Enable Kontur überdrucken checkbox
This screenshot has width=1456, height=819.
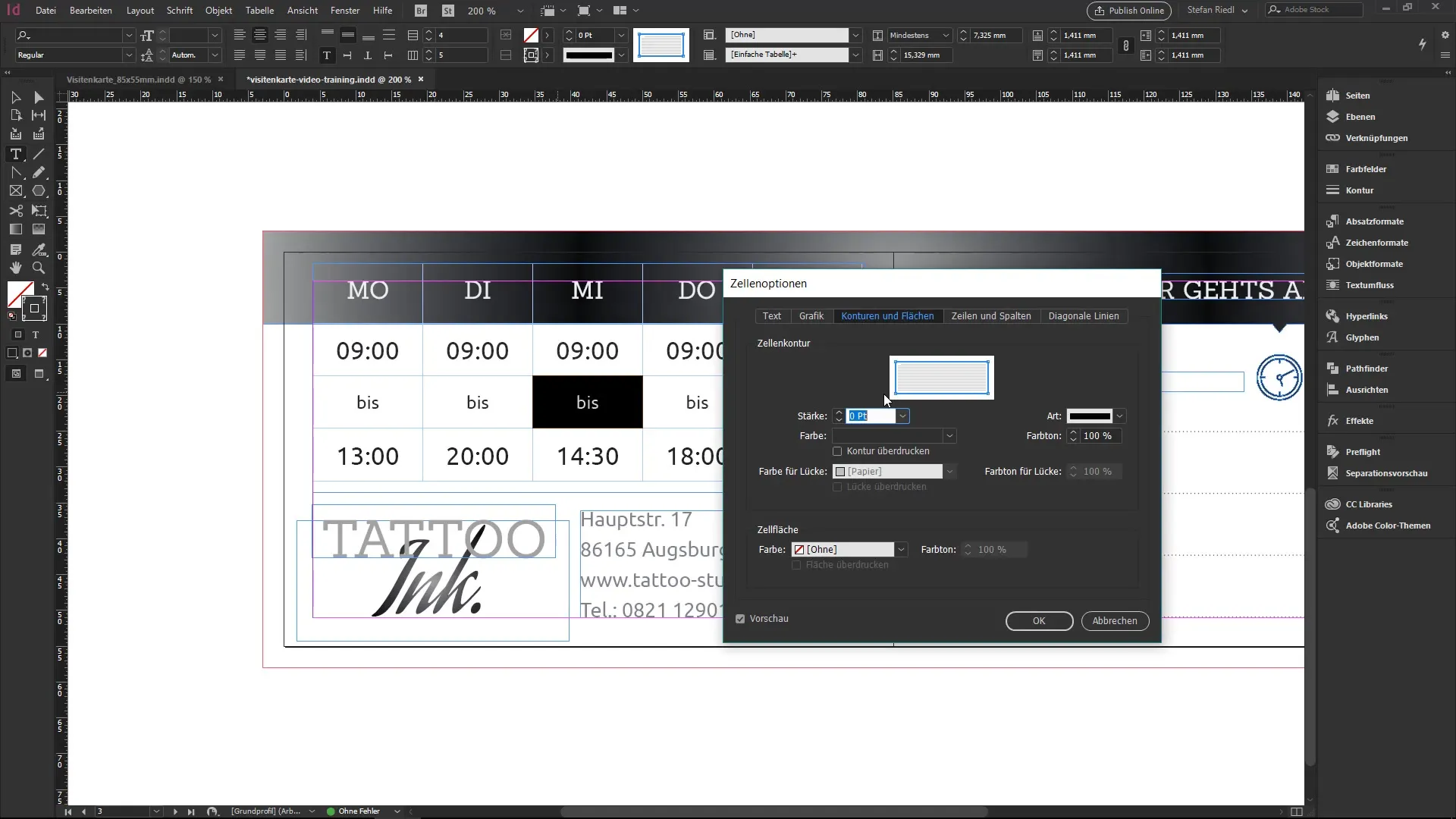[x=837, y=451]
